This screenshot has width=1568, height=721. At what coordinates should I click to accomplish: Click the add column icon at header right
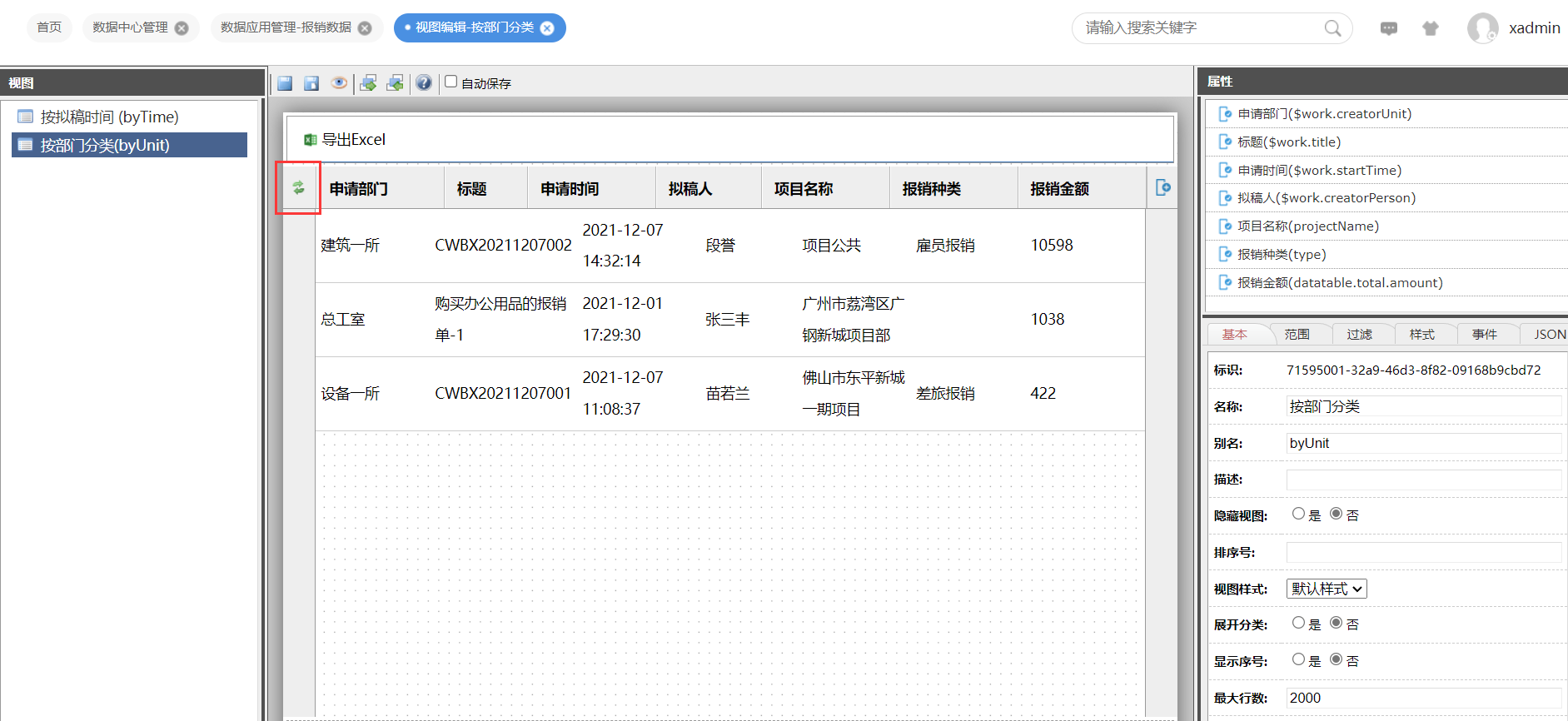1163,188
